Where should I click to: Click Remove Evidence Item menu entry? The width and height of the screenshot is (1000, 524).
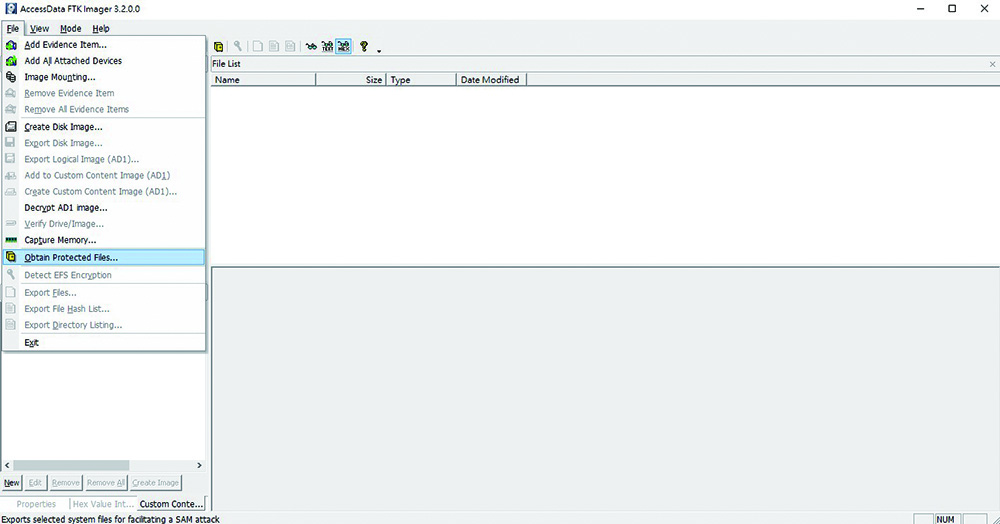[104, 93]
